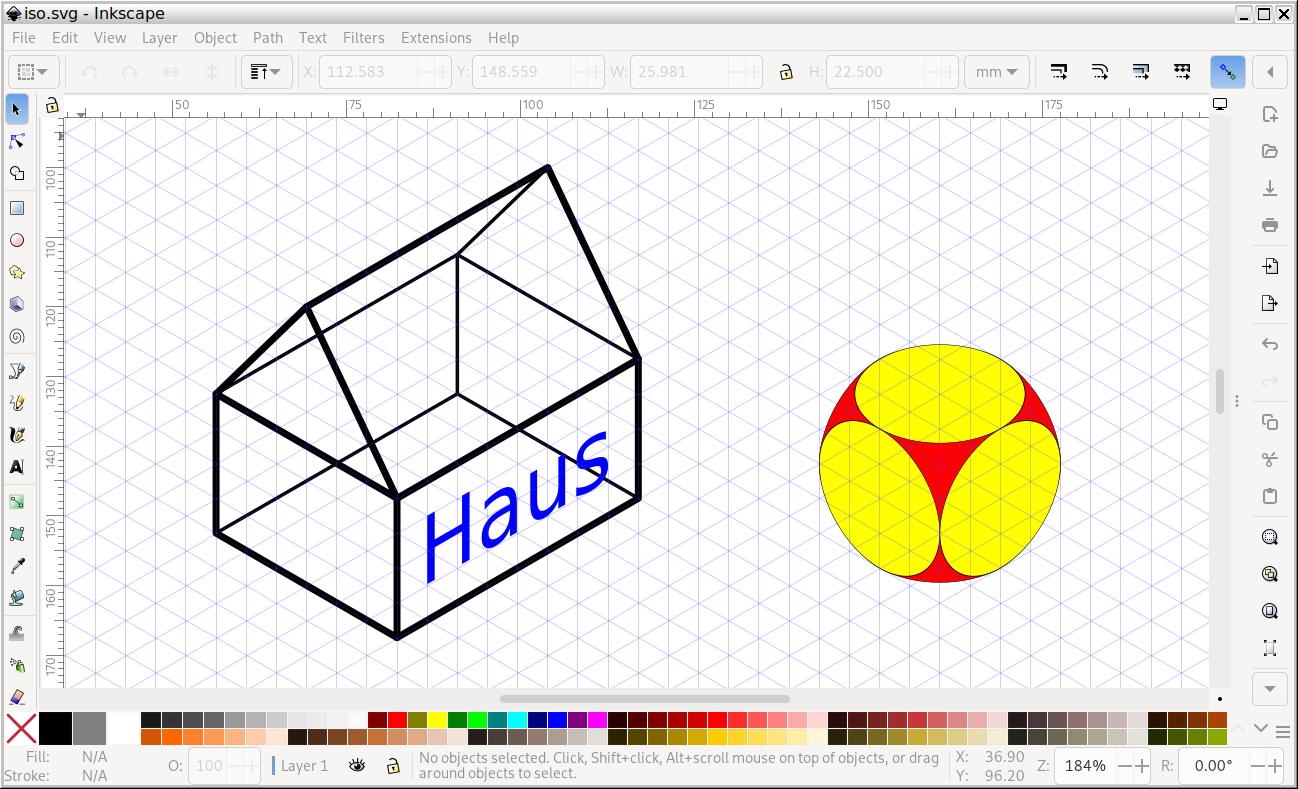Image resolution: width=1298 pixels, height=789 pixels.
Task: Open the select all dropdown
Action: [x=34, y=72]
